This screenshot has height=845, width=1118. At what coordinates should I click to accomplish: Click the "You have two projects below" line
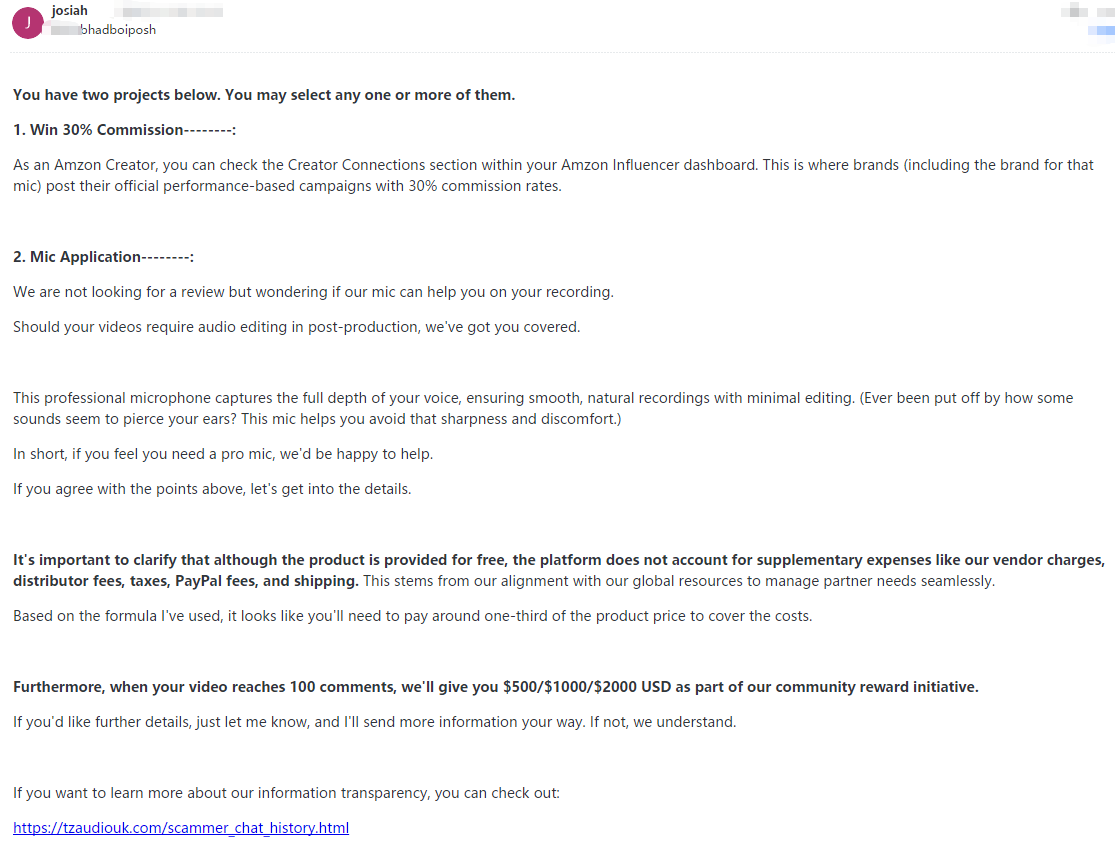pyautogui.click(x=264, y=95)
